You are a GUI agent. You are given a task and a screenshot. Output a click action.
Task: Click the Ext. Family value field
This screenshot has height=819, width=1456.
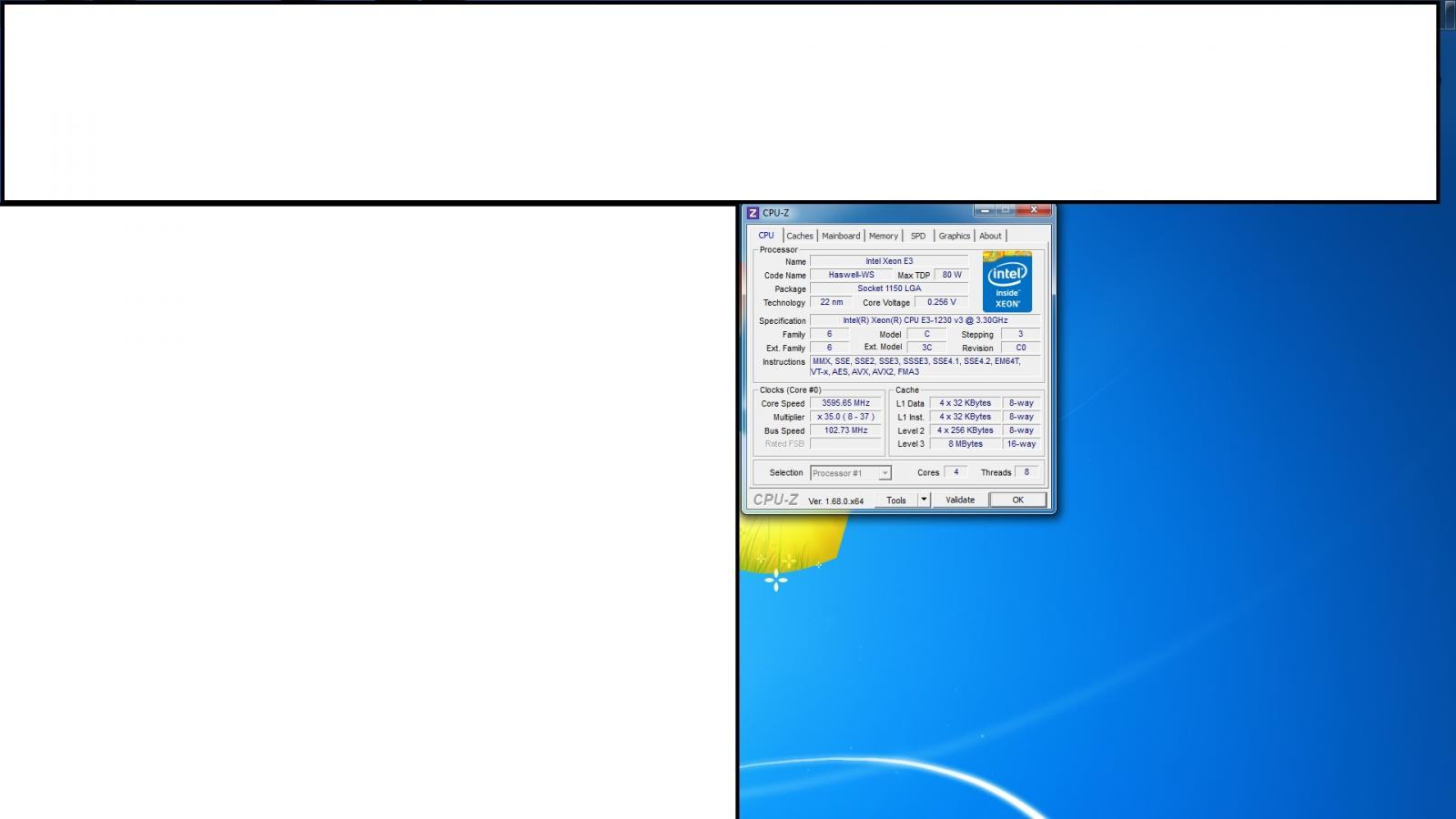pos(829,348)
